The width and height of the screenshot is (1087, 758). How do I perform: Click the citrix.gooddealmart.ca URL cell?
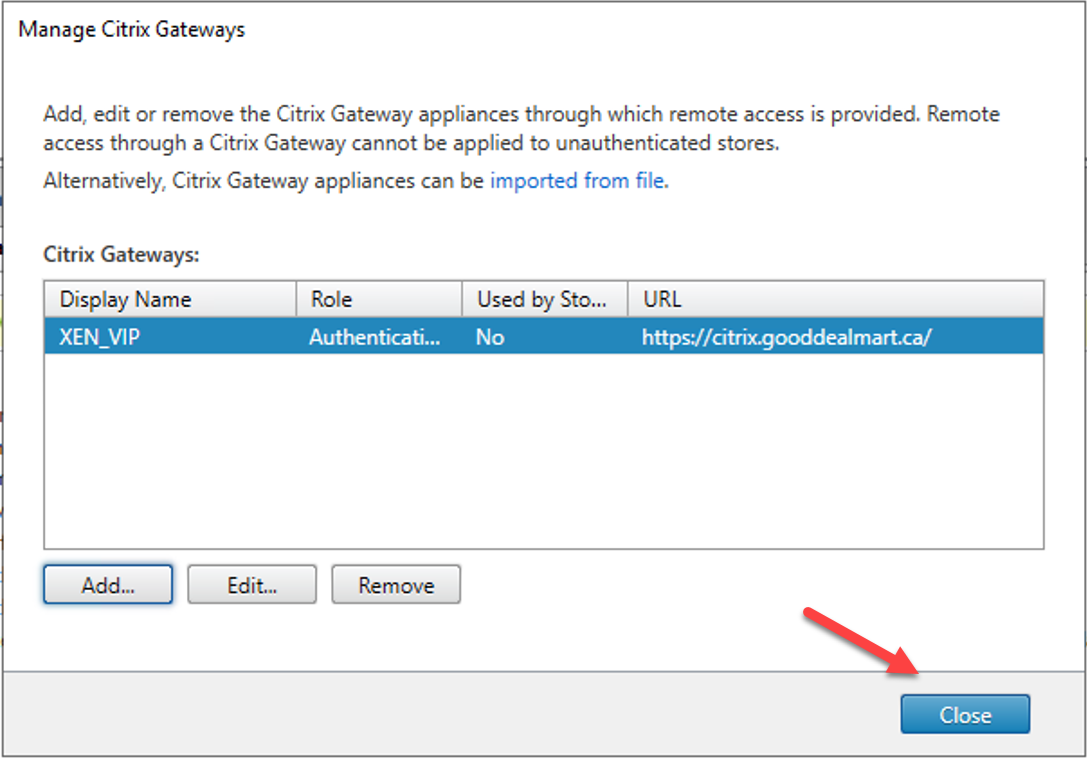click(x=786, y=337)
